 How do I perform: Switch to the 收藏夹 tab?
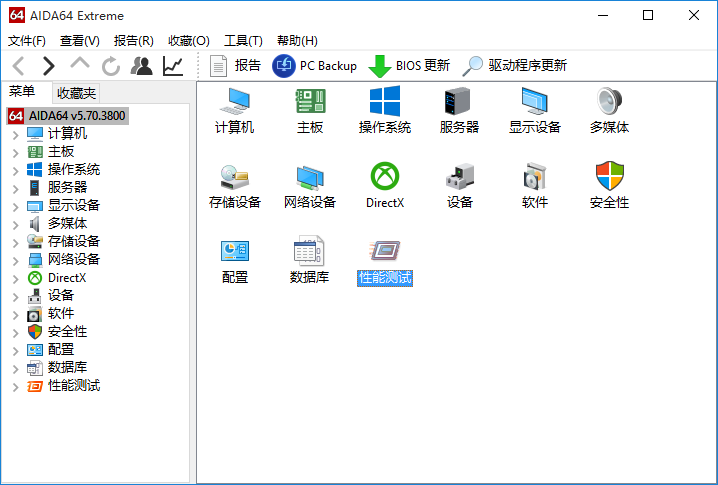(76, 93)
